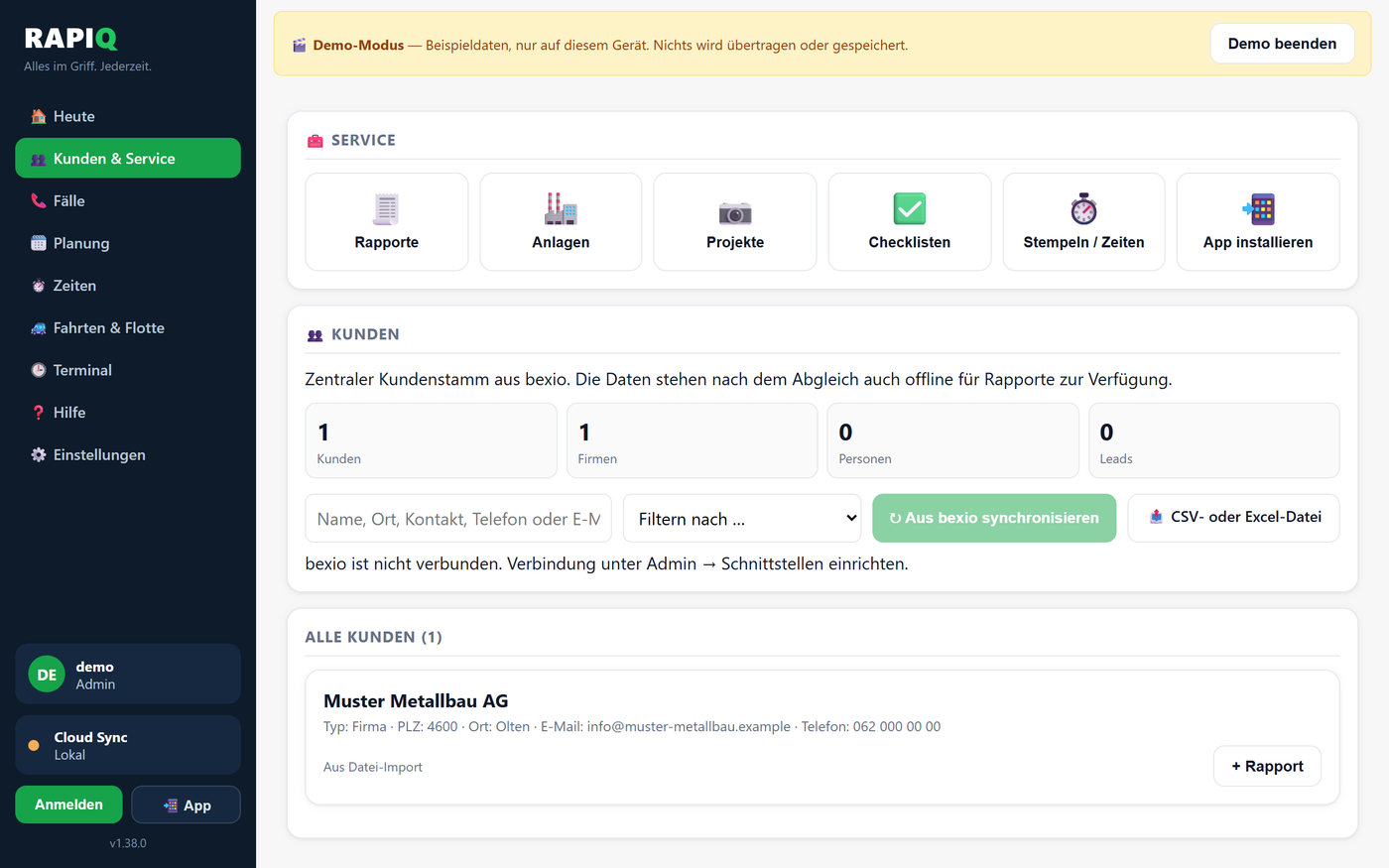Open the demo Admin user card
The height and width of the screenshot is (868, 1389).
[x=128, y=675]
